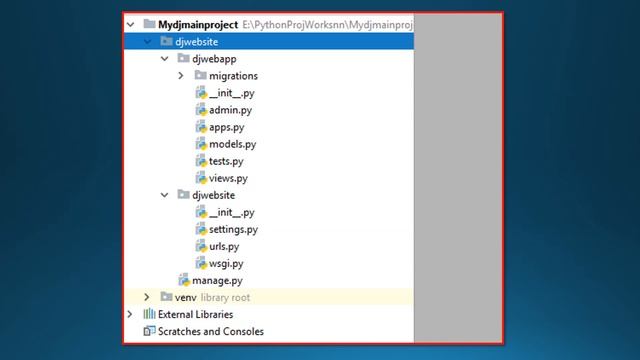Click the Mydjmainproject folder icon
This screenshot has width=640, height=360.
pyautogui.click(x=149, y=24)
